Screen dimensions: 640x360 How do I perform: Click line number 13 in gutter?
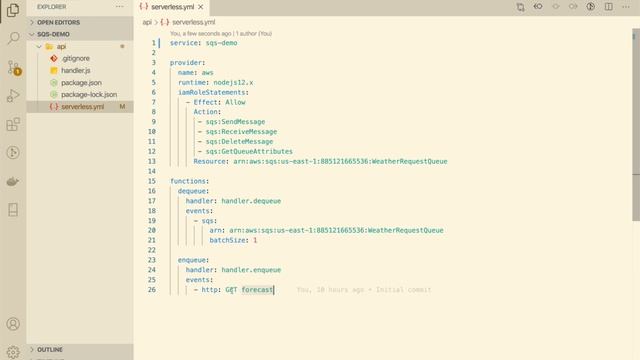tap(151, 161)
